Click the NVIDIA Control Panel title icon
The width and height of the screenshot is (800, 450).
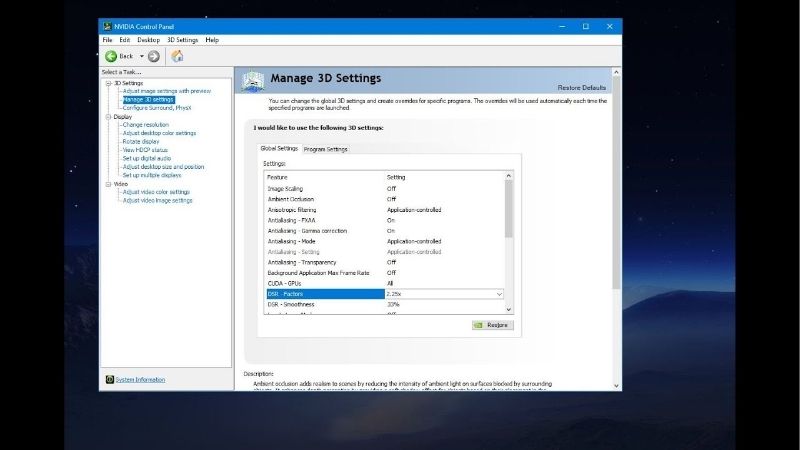click(x=107, y=27)
